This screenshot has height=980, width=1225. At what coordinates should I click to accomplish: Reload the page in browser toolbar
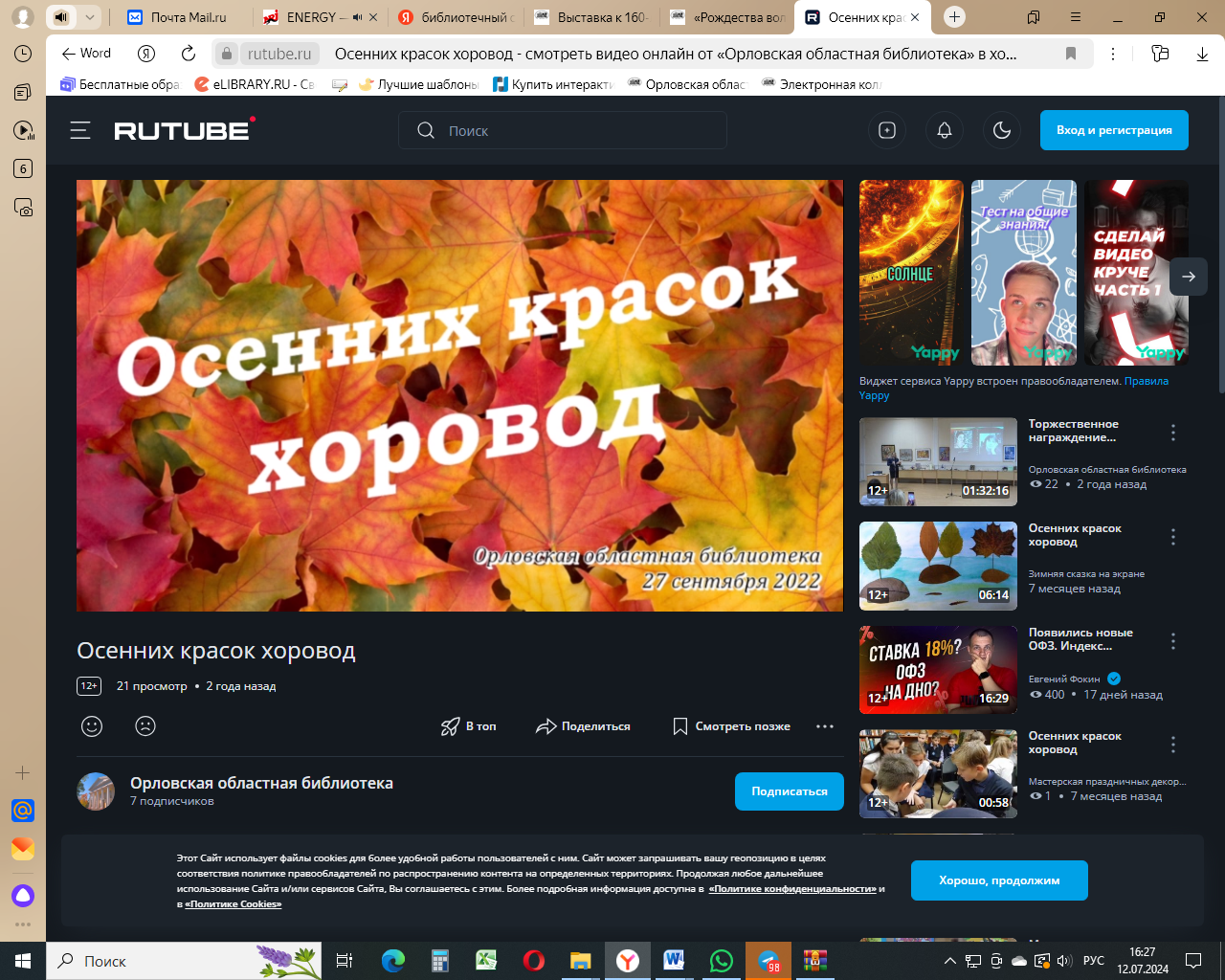tap(189, 54)
